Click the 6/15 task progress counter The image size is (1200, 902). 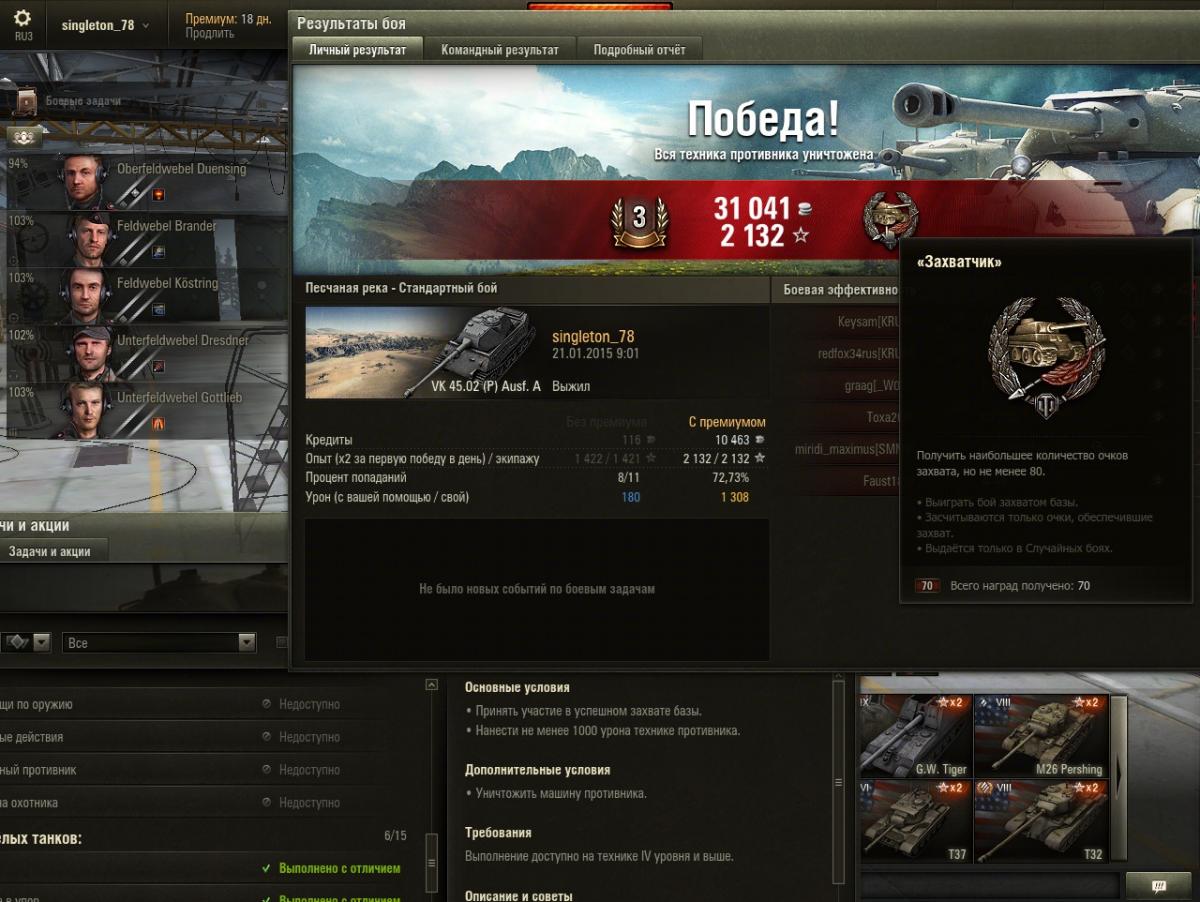click(x=395, y=835)
